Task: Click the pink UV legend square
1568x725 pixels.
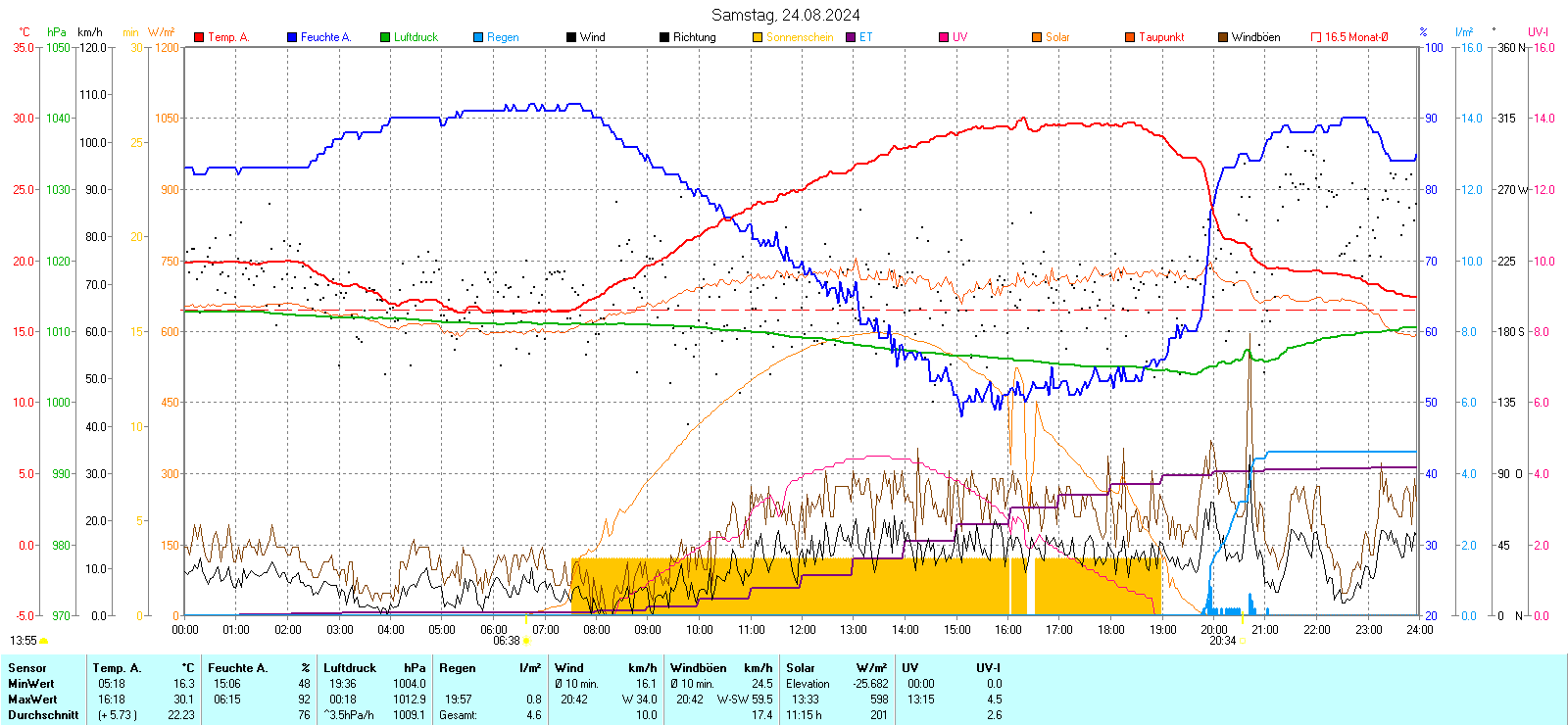Action: pos(944,37)
